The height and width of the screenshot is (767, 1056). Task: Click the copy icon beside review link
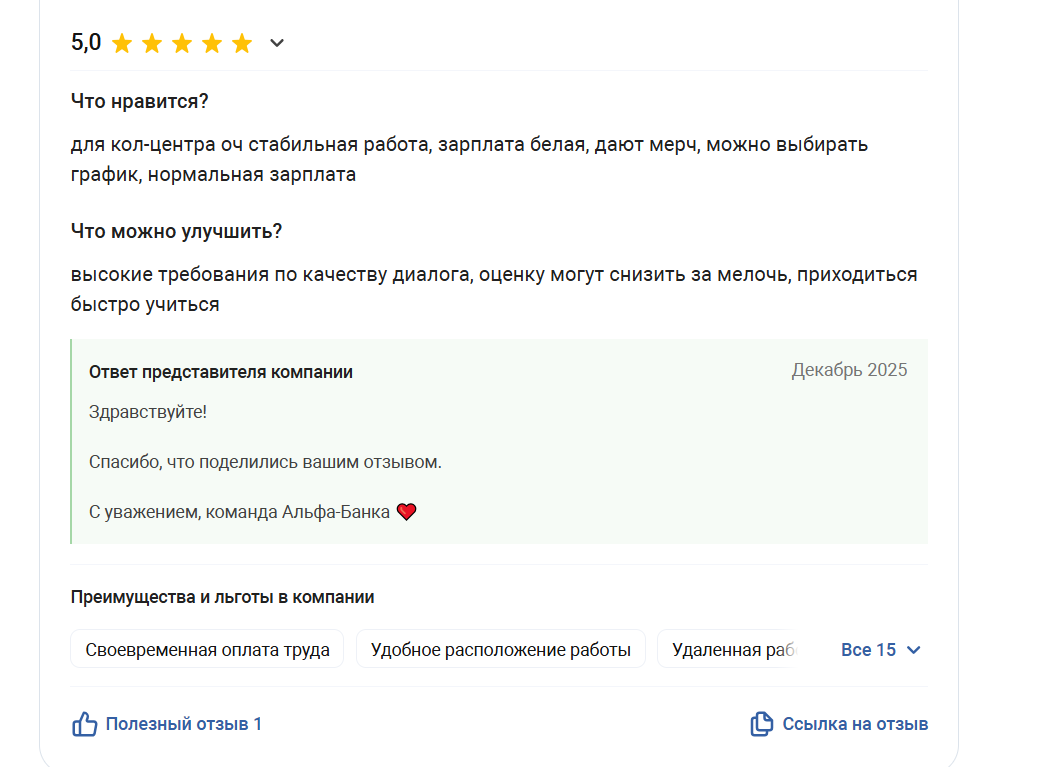click(761, 724)
